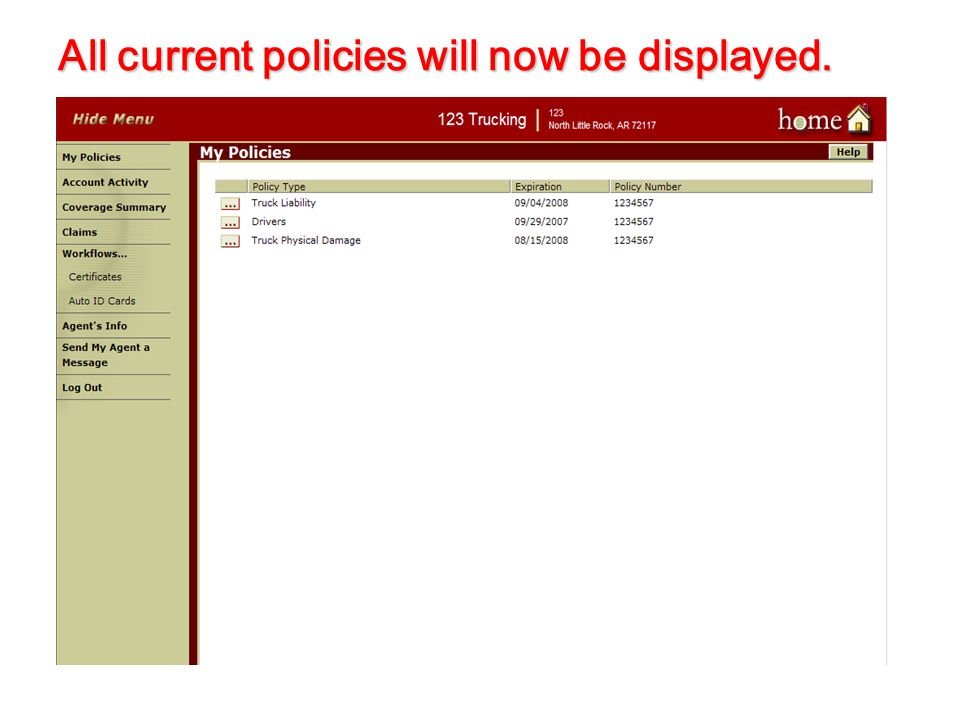Select My Policies in the sidebar
The image size is (960, 720).
91,157
